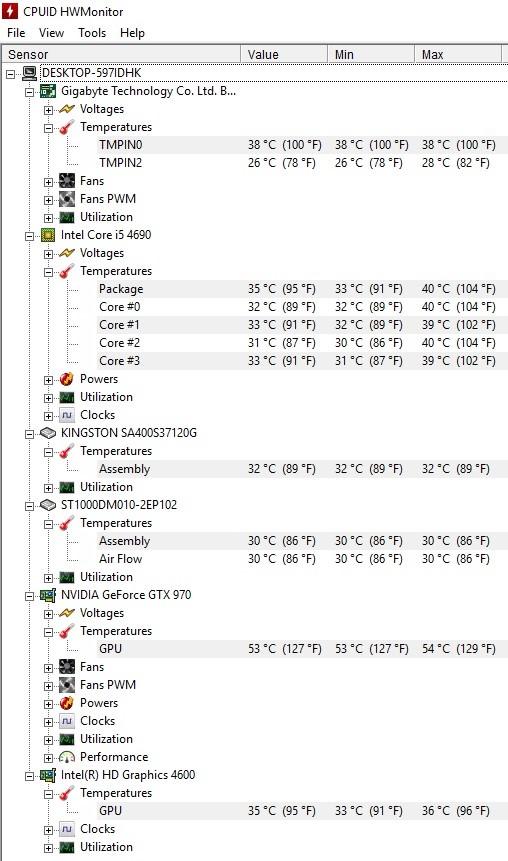Click the DESKTOP-597IDHK computer icon
The height and width of the screenshot is (861, 508).
tap(30, 73)
